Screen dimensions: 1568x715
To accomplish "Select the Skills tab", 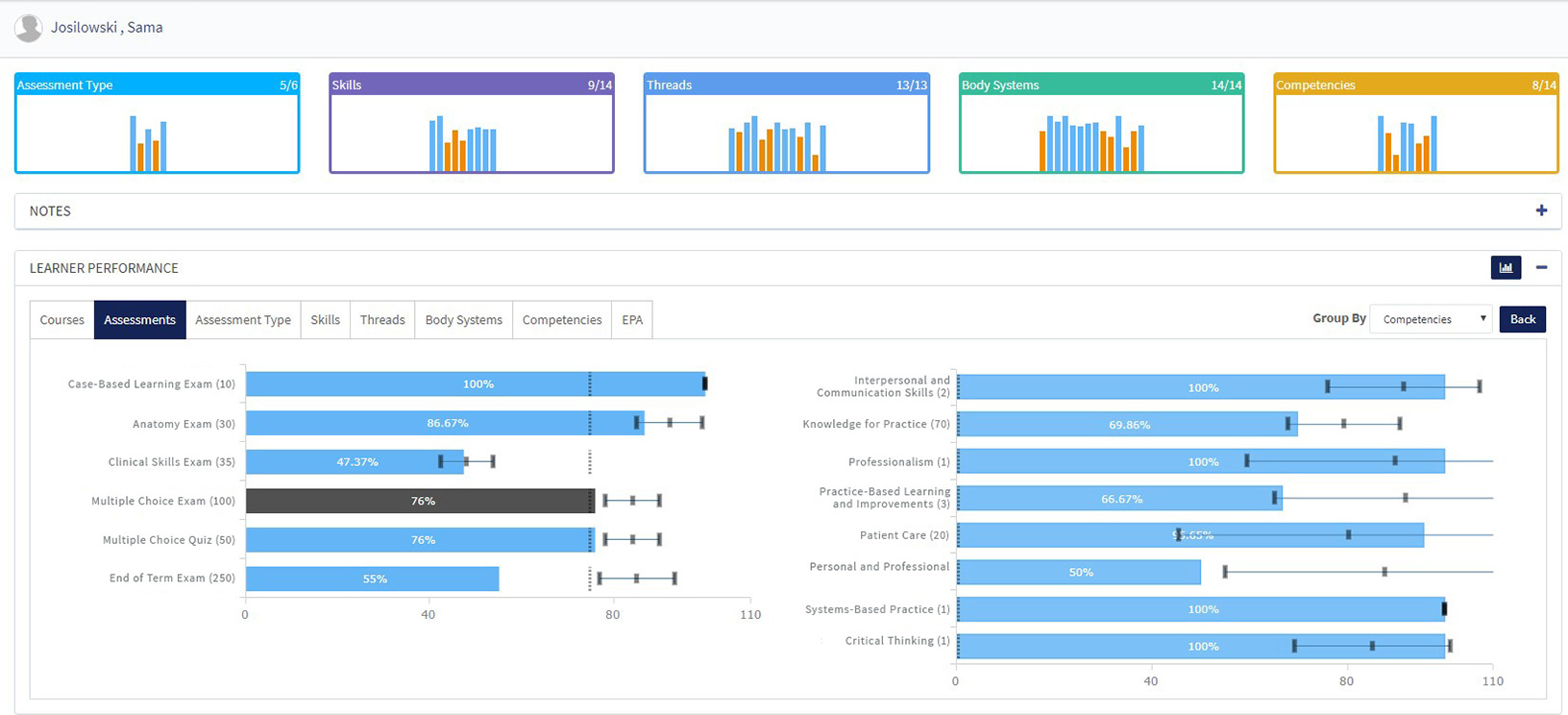I will tap(325, 320).
